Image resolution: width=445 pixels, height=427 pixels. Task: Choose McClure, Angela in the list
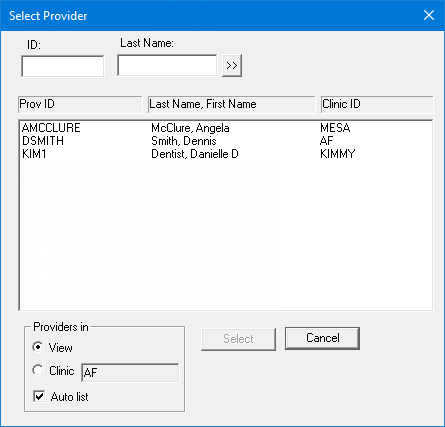click(x=190, y=128)
